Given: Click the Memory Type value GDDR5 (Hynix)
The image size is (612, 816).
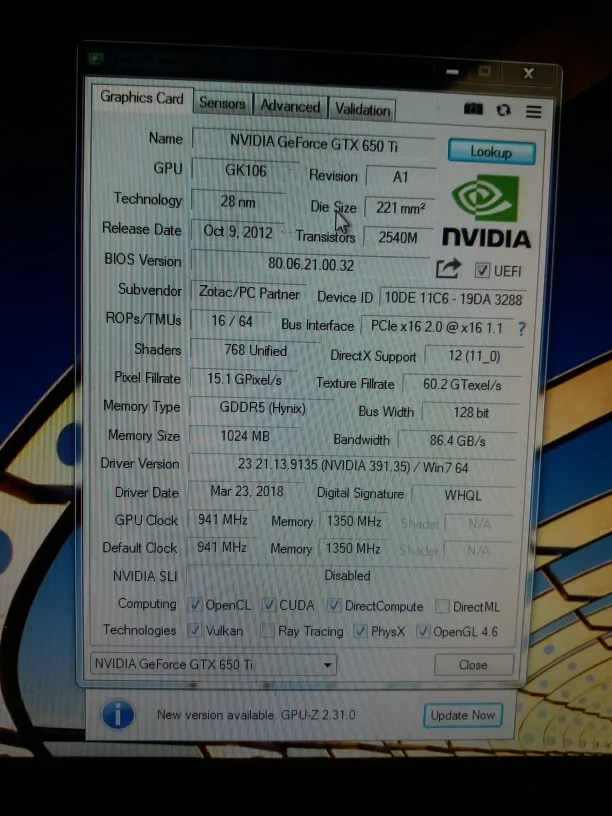Looking at the screenshot, I should (262, 407).
